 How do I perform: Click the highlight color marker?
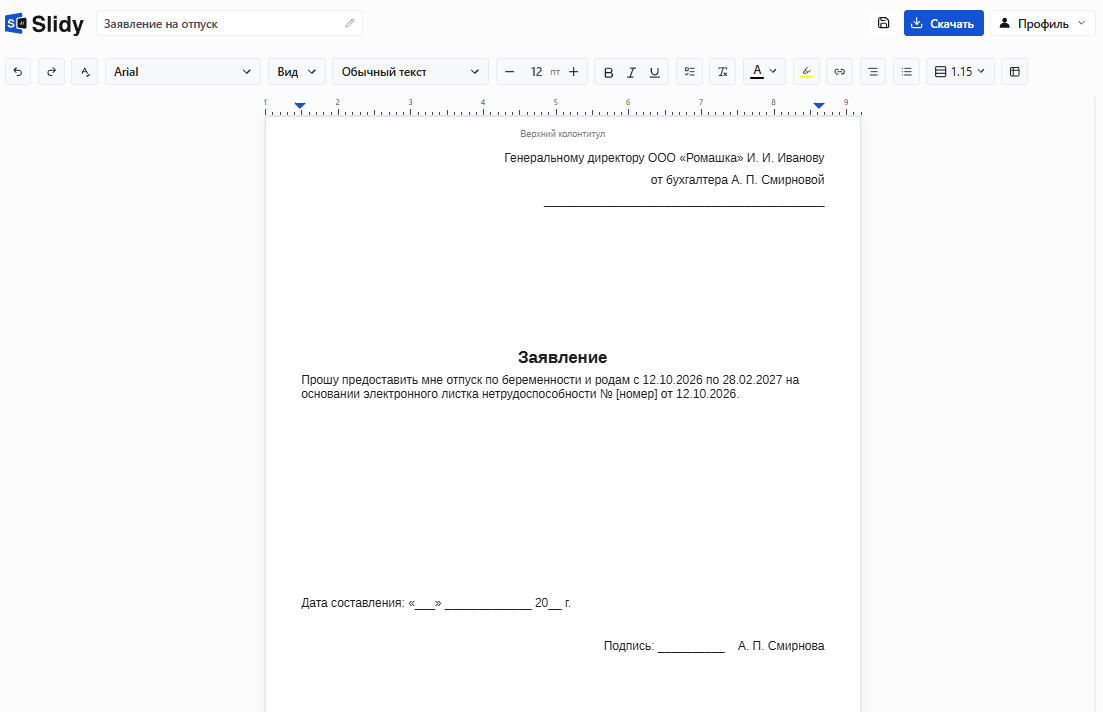click(806, 72)
